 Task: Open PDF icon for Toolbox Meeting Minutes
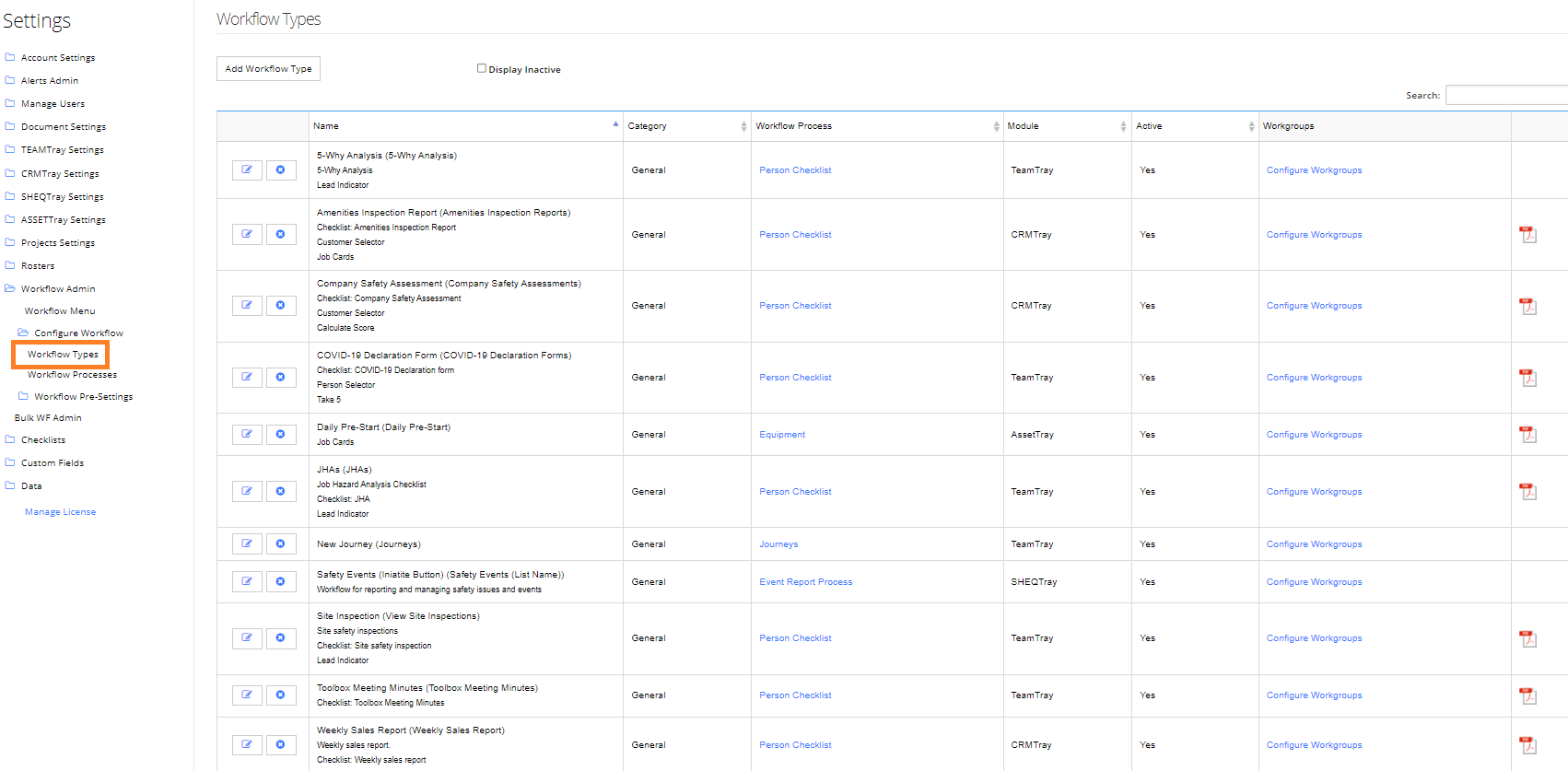[1527, 695]
